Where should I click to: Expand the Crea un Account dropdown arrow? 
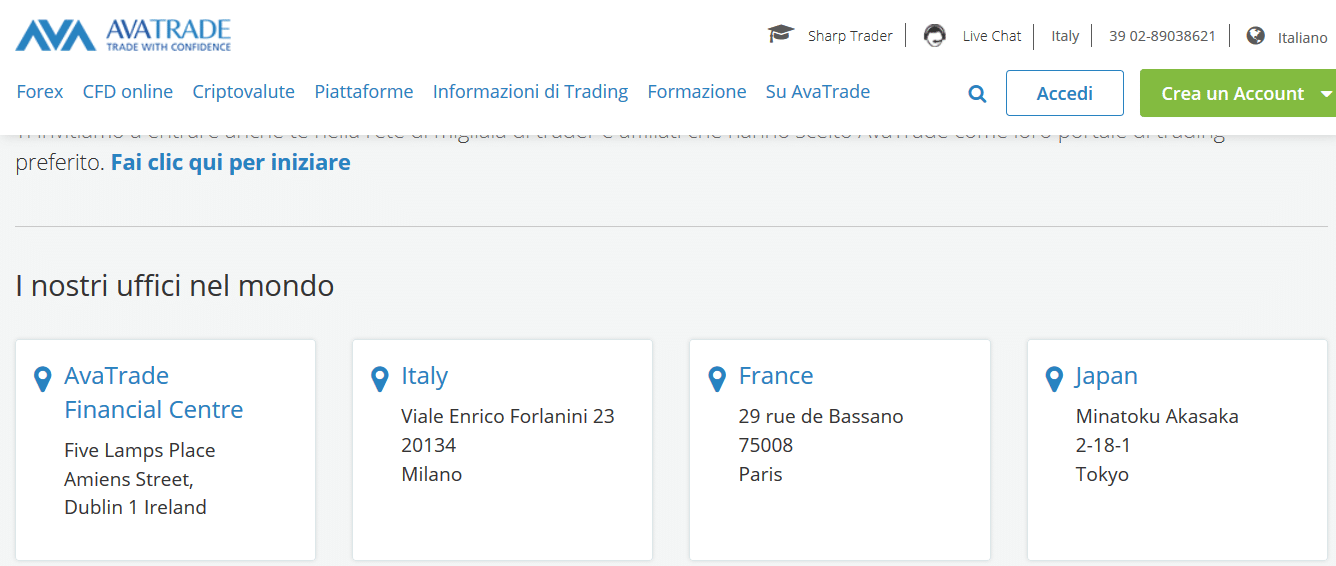[1326, 93]
